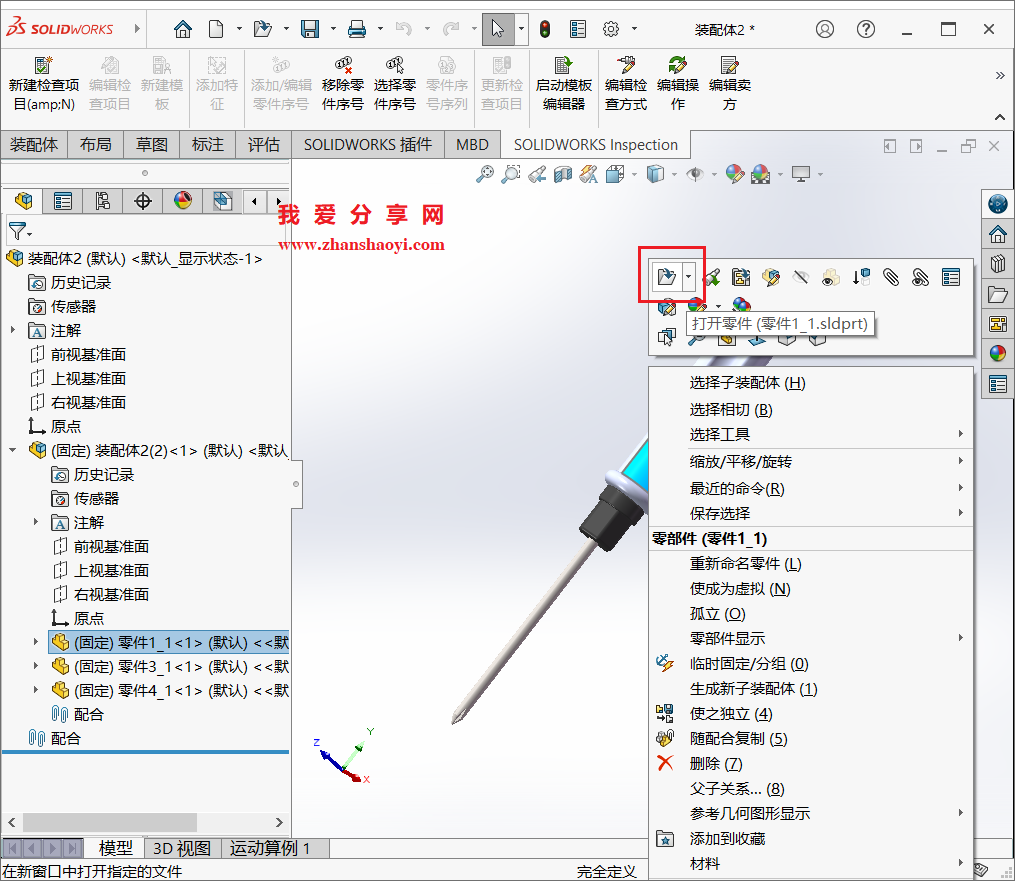
Task: Click the Print icon
Action: (357, 29)
